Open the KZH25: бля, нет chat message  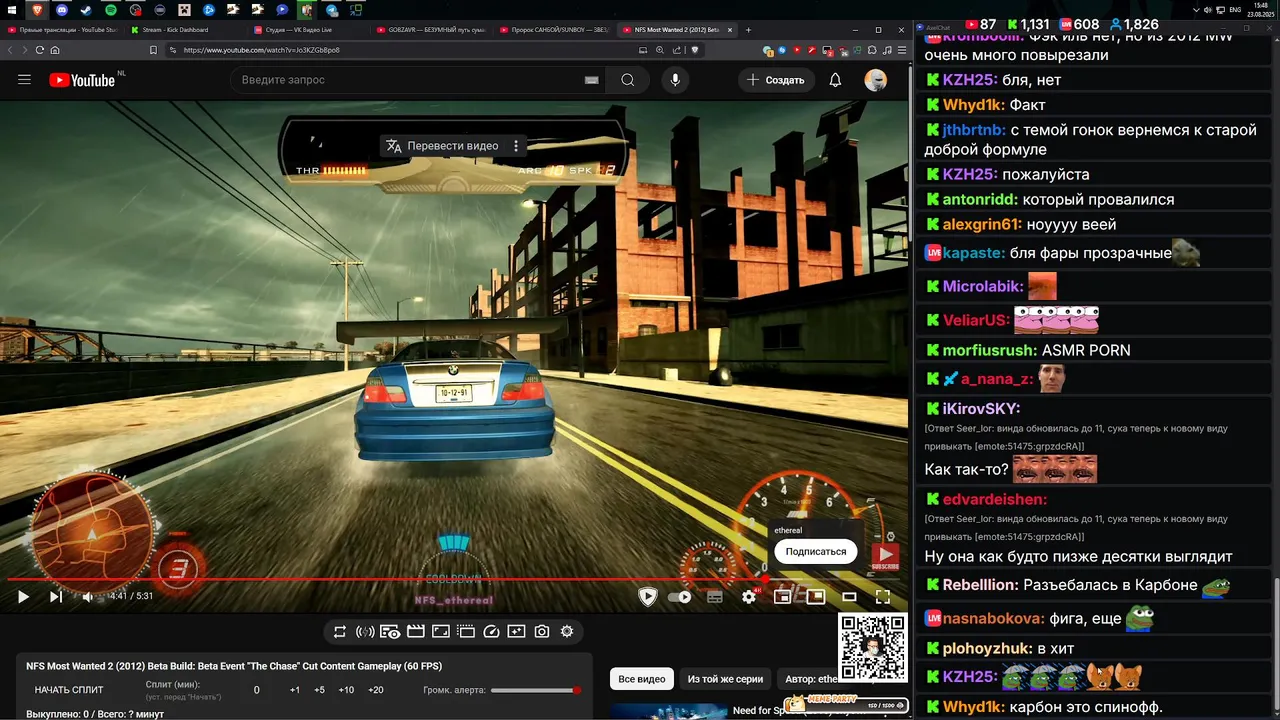coord(1095,80)
